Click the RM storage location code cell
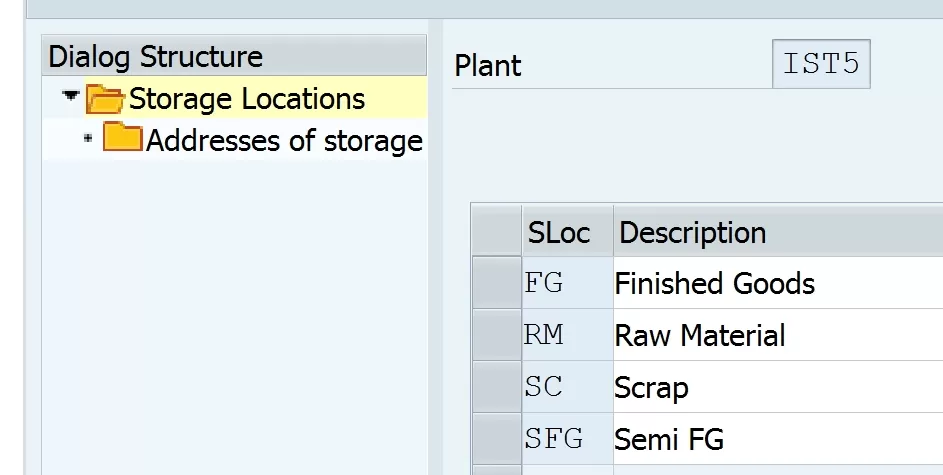 click(x=567, y=335)
